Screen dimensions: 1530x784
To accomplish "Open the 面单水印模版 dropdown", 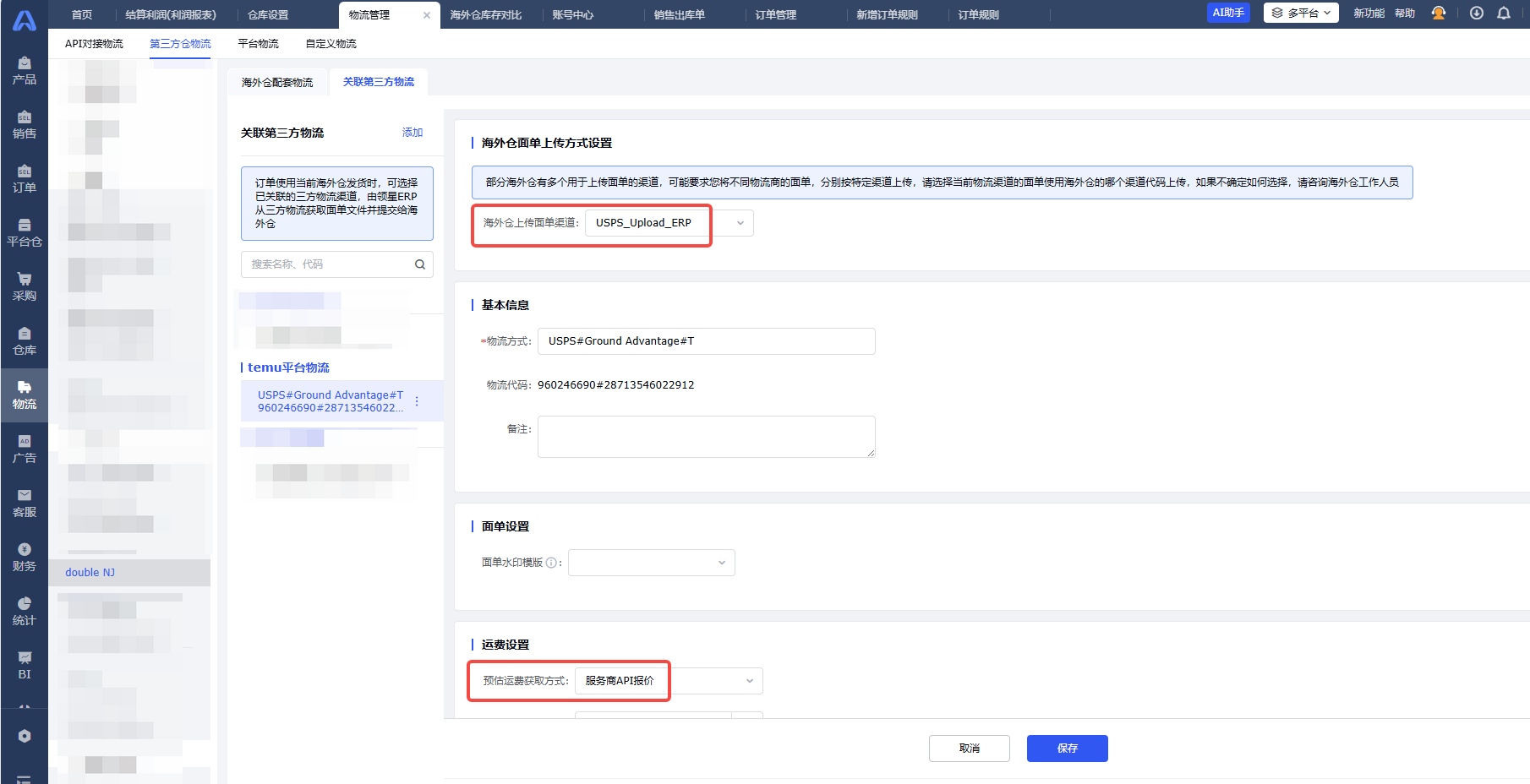I will [652, 563].
